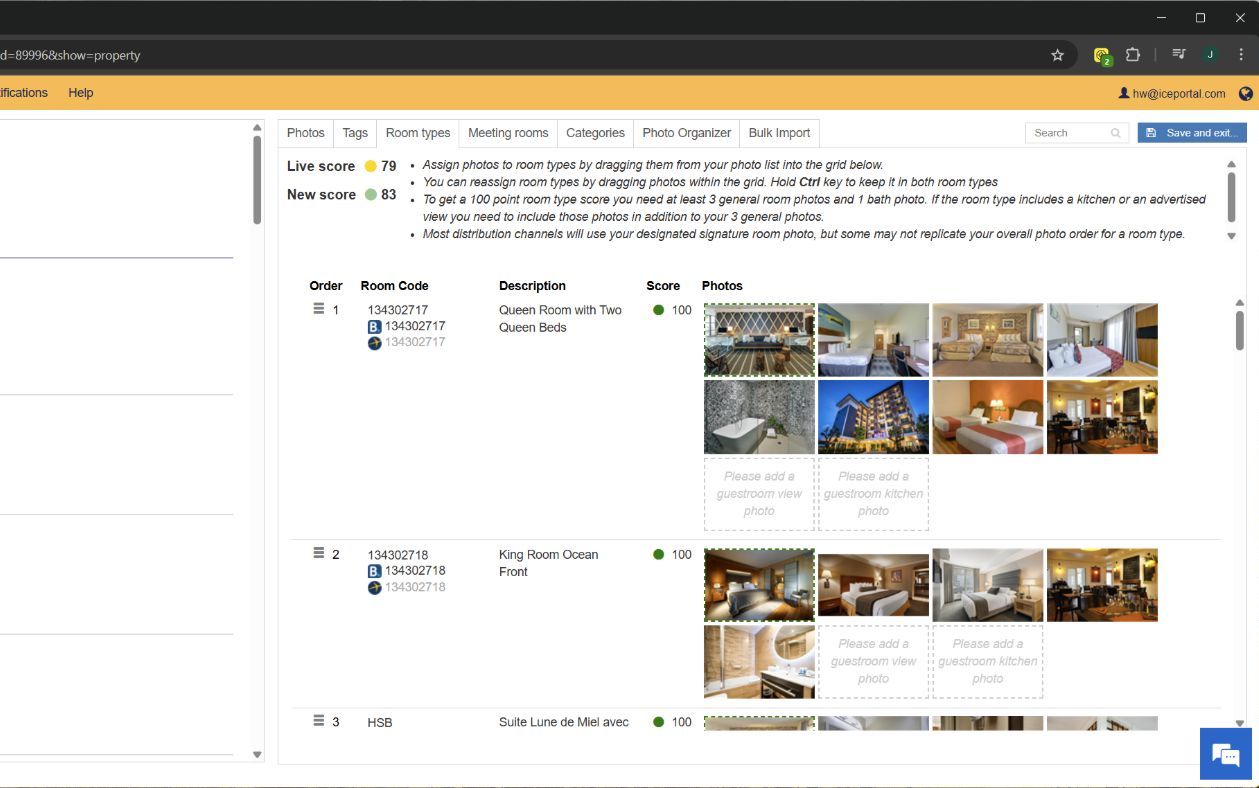Image resolution: width=1259 pixels, height=788 pixels.
Task: Click the left panel scroll up arrow
Action: [257, 128]
